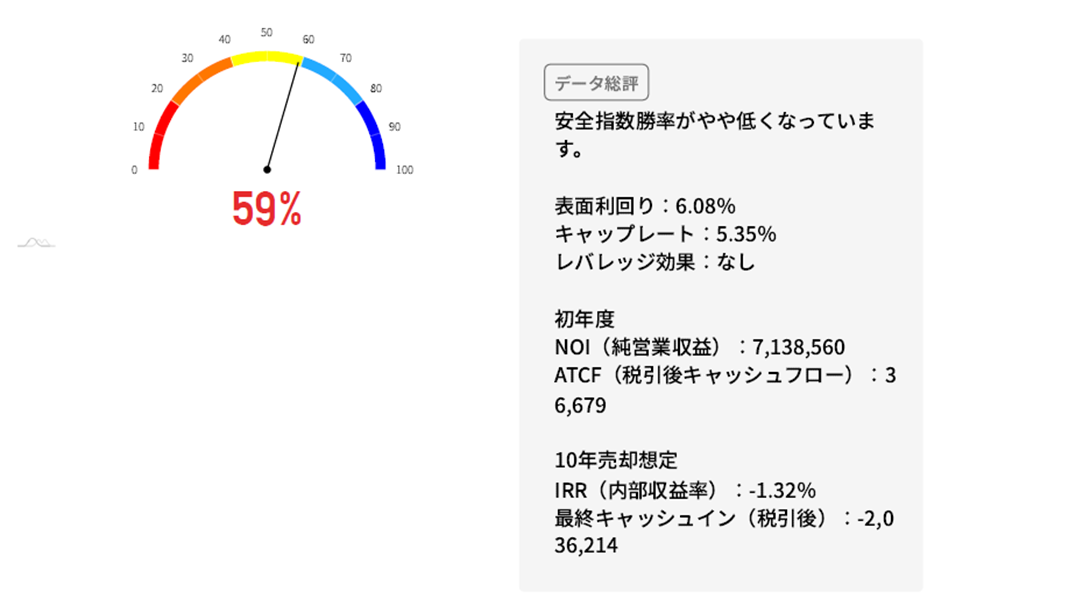Click the 10年売却想定 heading
This screenshot has height=597, width=1090.
point(616,461)
